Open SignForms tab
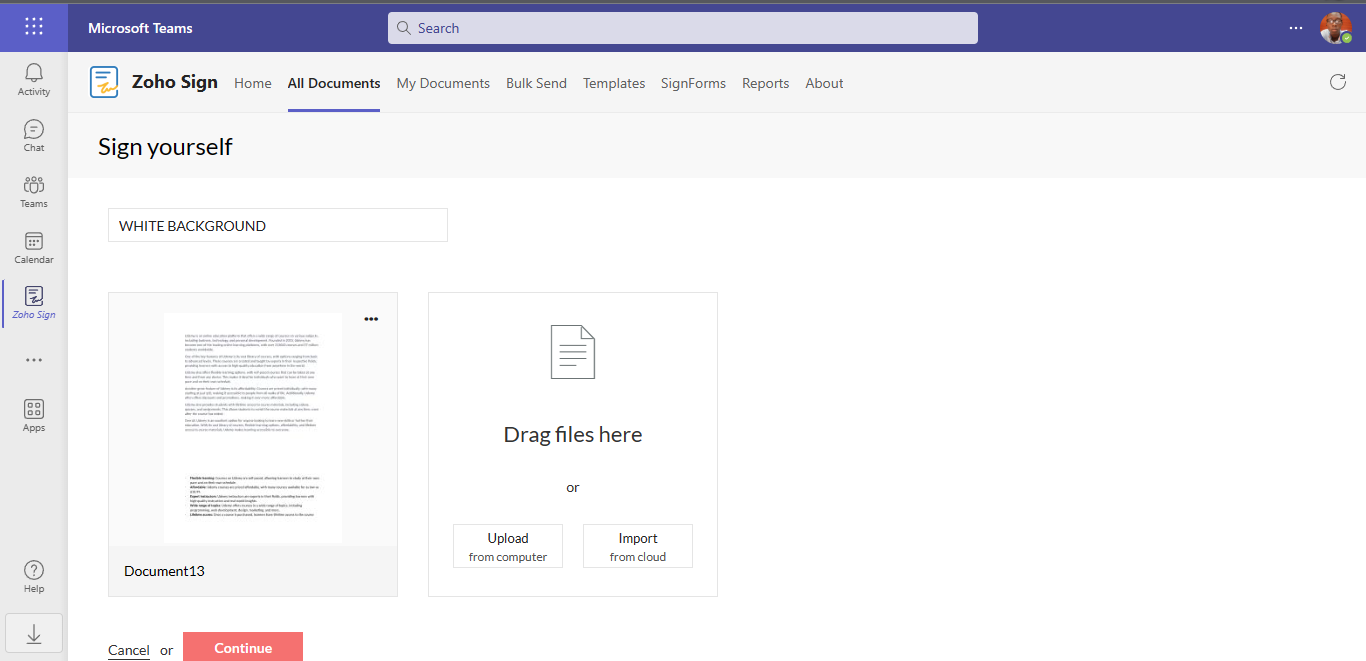Screen dimensions: 1366x661 [x=693, y=83]
